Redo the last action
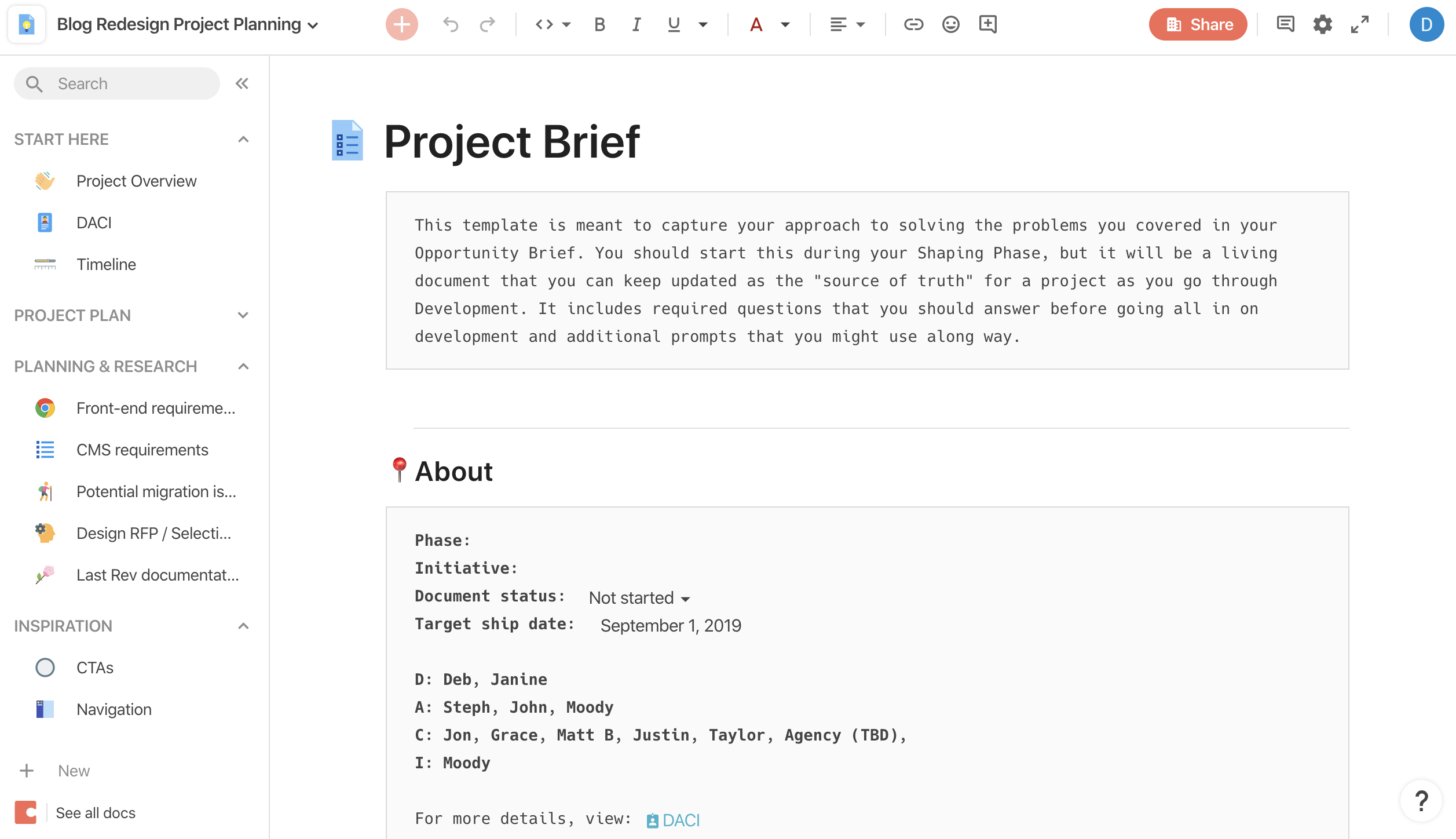Viewport: 1456px width, 839px height. pos(488,24)
